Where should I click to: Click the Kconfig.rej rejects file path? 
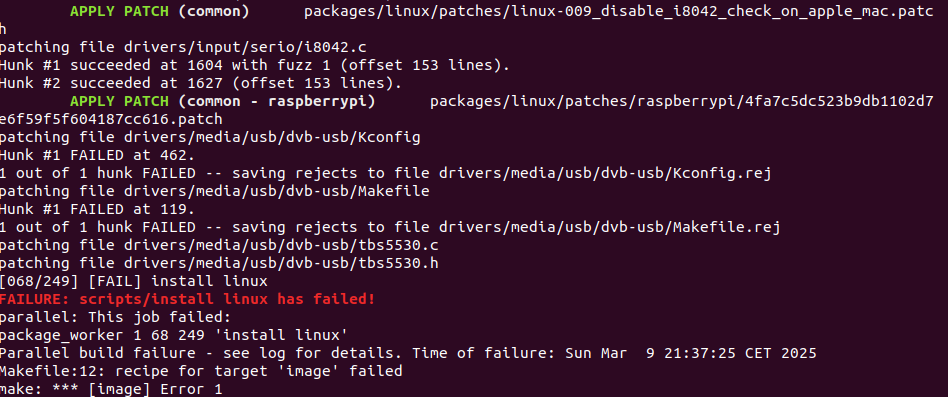point(605,173)
